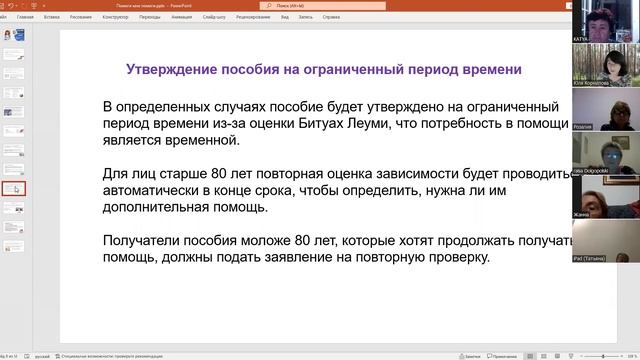
Task: Select Жанна participant video tile
Action: coord(606,197)
